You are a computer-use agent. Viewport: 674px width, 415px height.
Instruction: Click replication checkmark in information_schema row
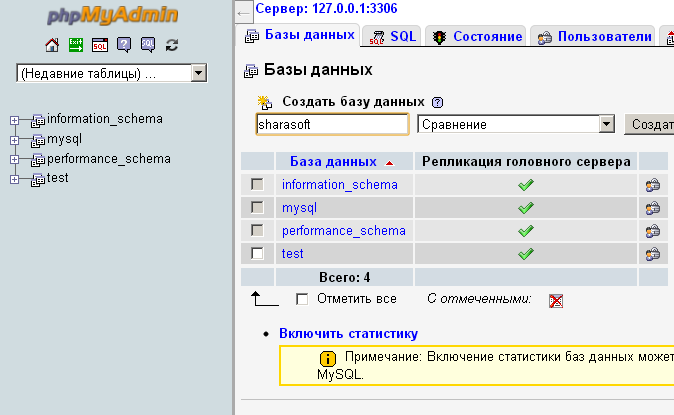(x=525, y=185)
